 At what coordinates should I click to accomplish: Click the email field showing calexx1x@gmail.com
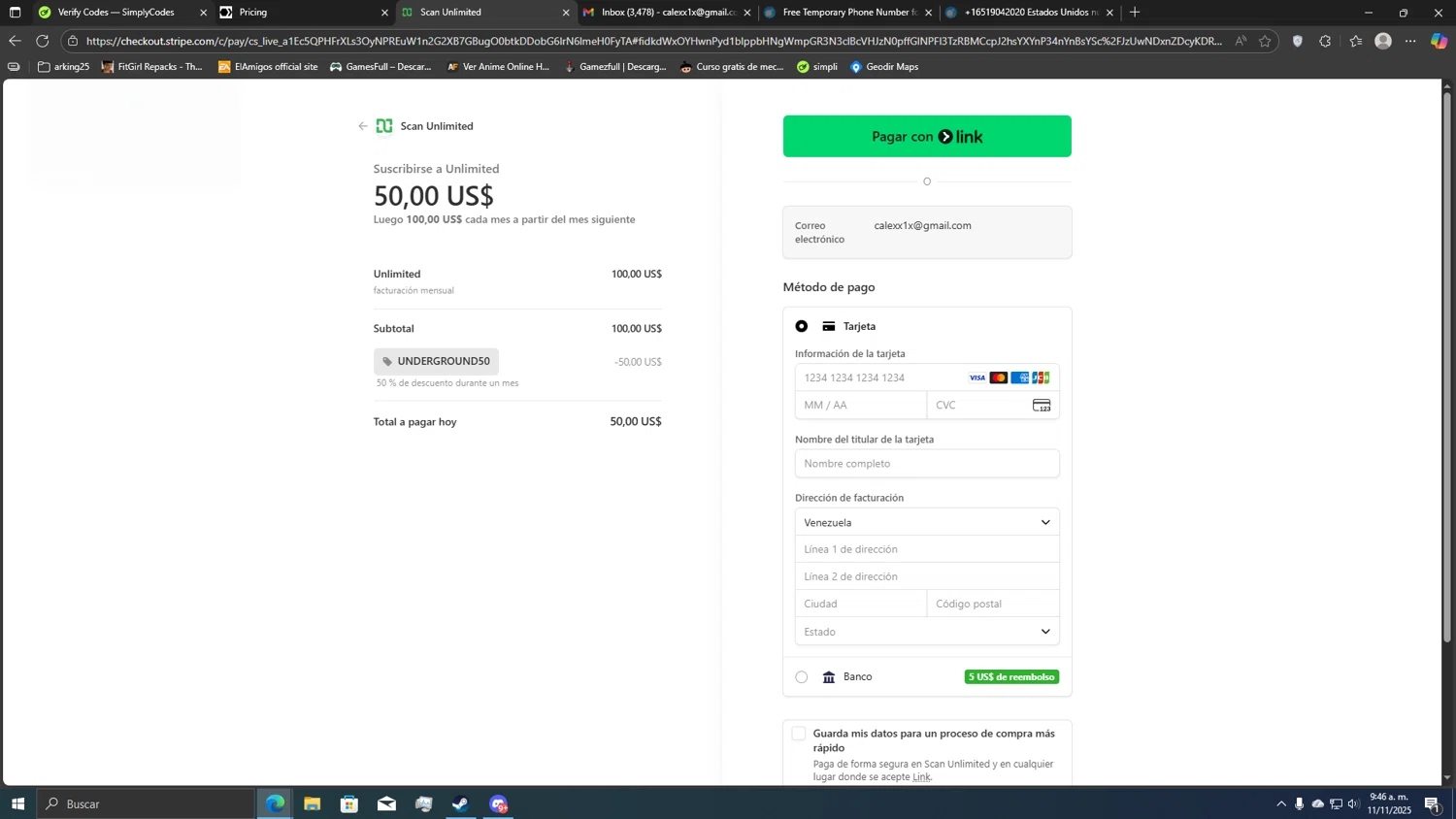tap(927, 232)
